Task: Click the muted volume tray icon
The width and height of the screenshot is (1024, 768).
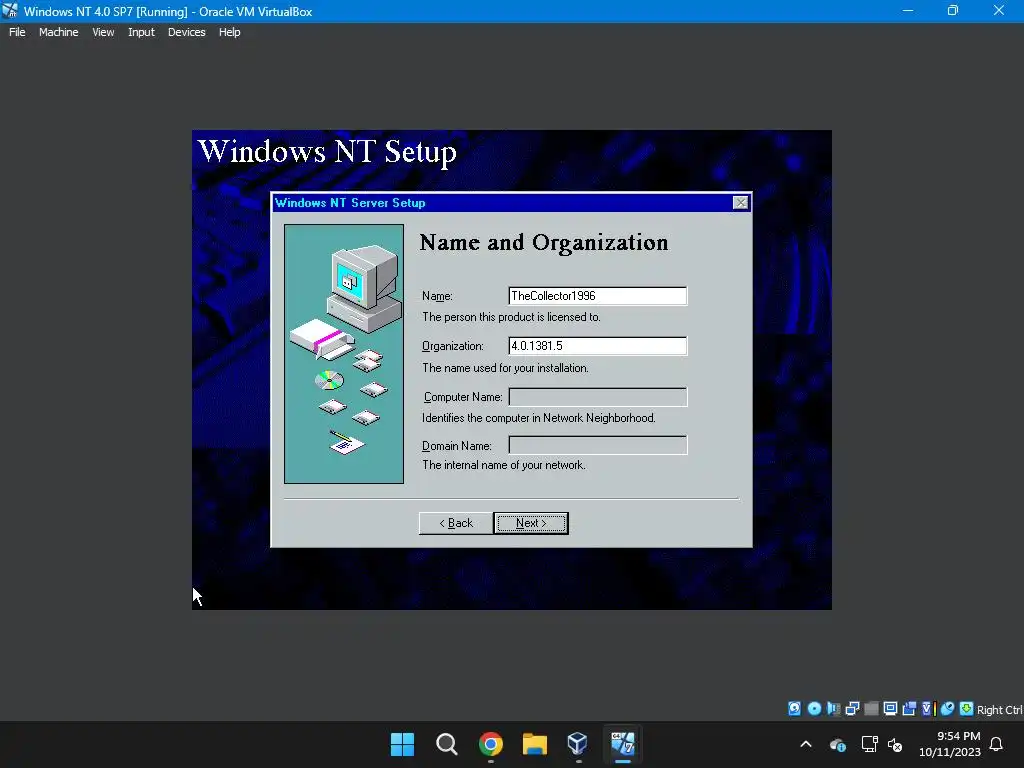Action: 895,744
